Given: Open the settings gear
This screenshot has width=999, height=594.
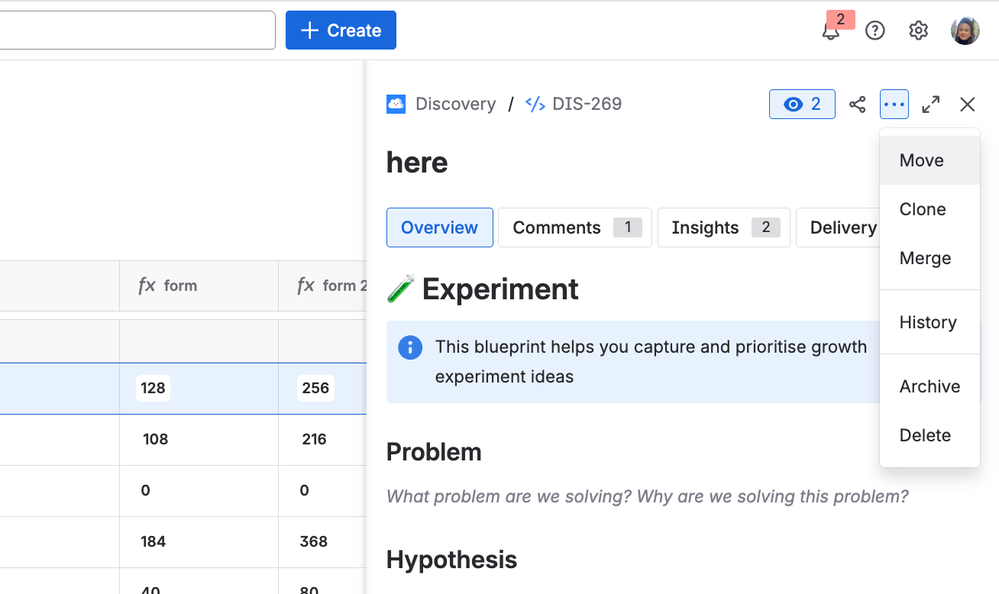Looking at the screenshot, I should tap(918, 31).
